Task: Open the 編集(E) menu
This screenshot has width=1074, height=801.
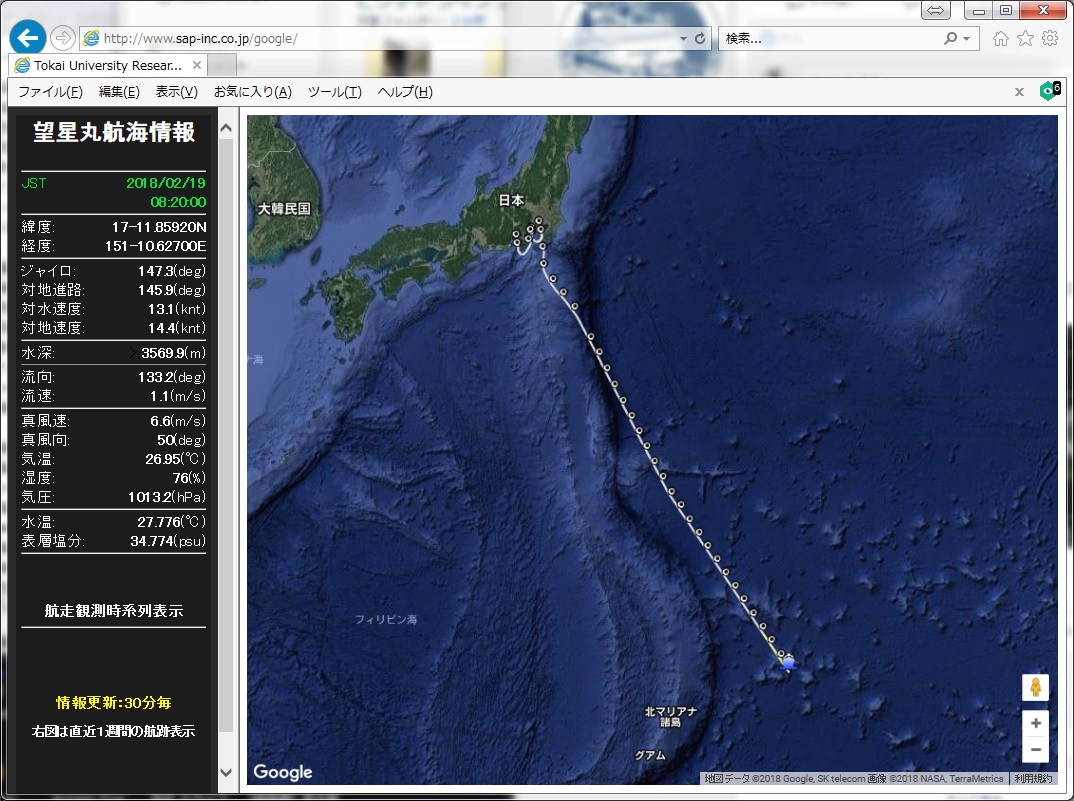Action: coord(118,92)
